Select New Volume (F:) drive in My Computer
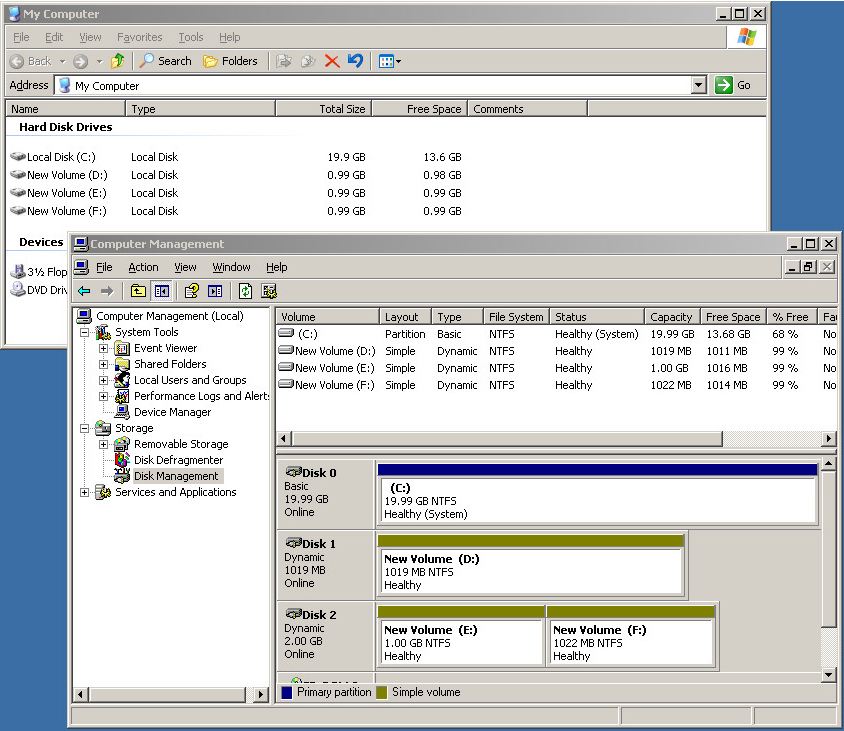Screen dimensions: 844x731 [59, 211]
